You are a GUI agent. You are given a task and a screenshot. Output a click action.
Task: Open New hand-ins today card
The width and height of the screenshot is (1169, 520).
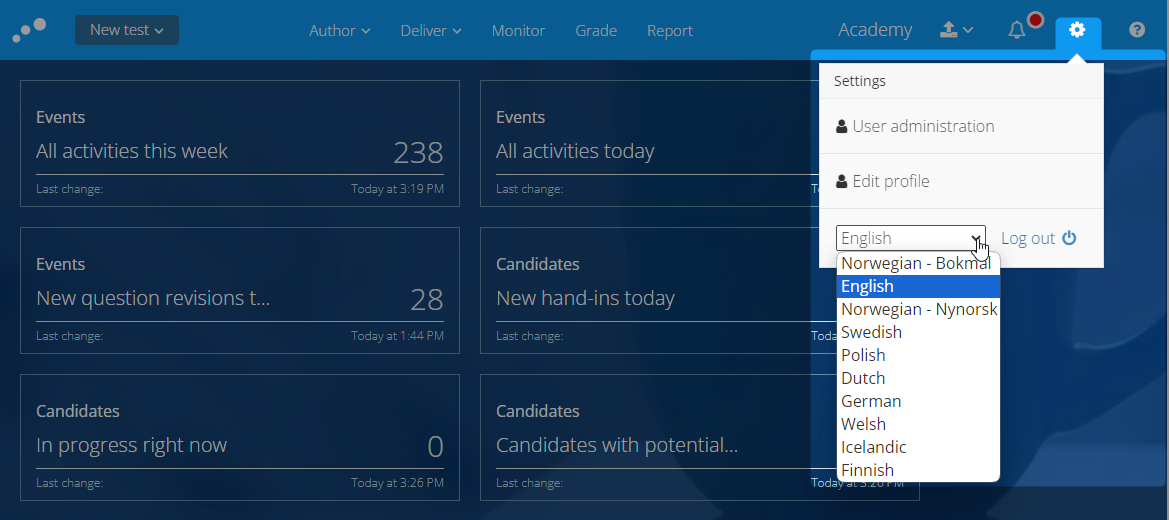[x=658, y=290]
